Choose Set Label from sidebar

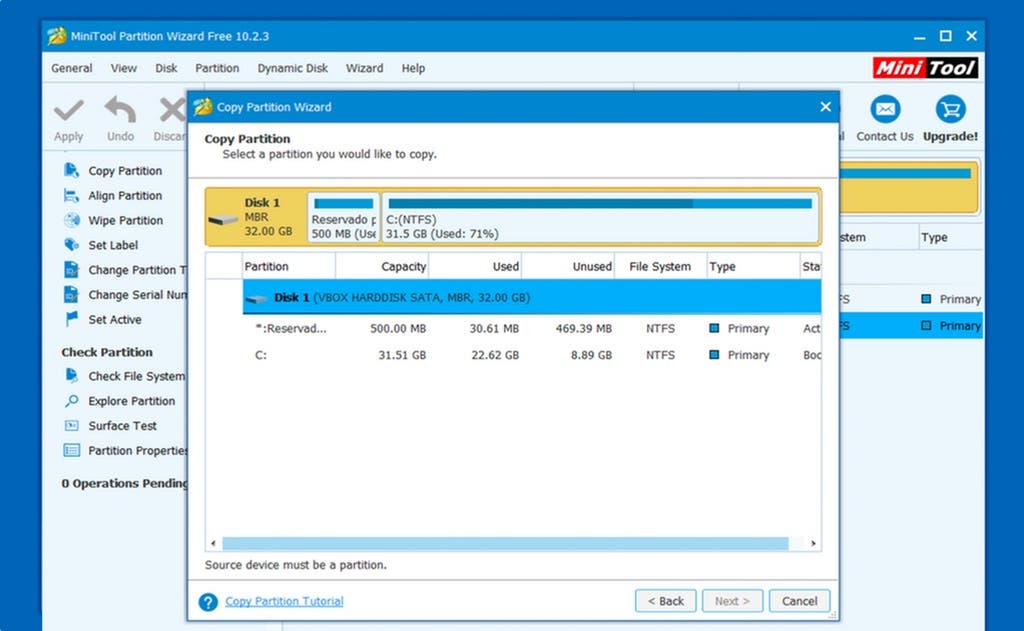tap(113, 245)
